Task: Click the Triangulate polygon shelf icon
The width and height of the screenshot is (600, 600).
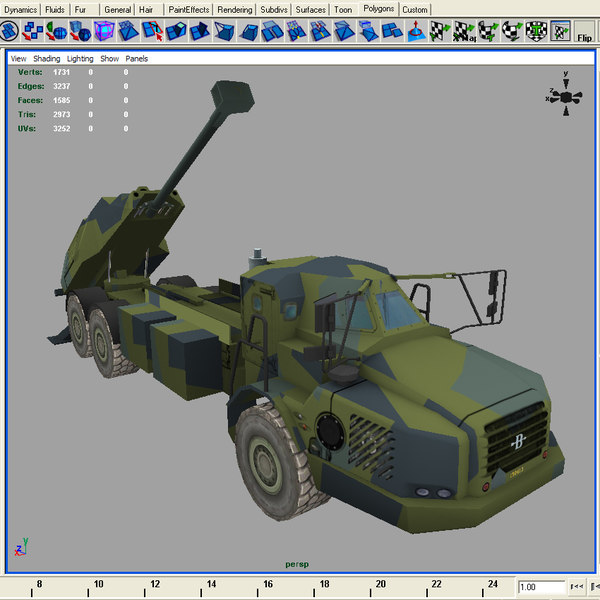Action: coord(344,31)
